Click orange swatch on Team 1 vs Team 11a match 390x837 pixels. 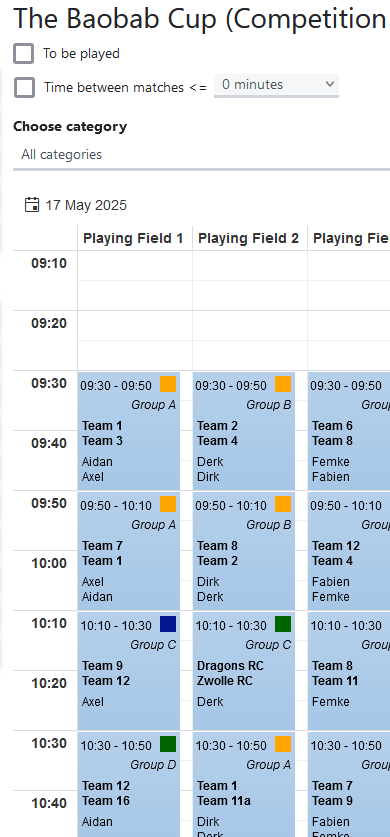pyautogui.click(x=283, y=744)
